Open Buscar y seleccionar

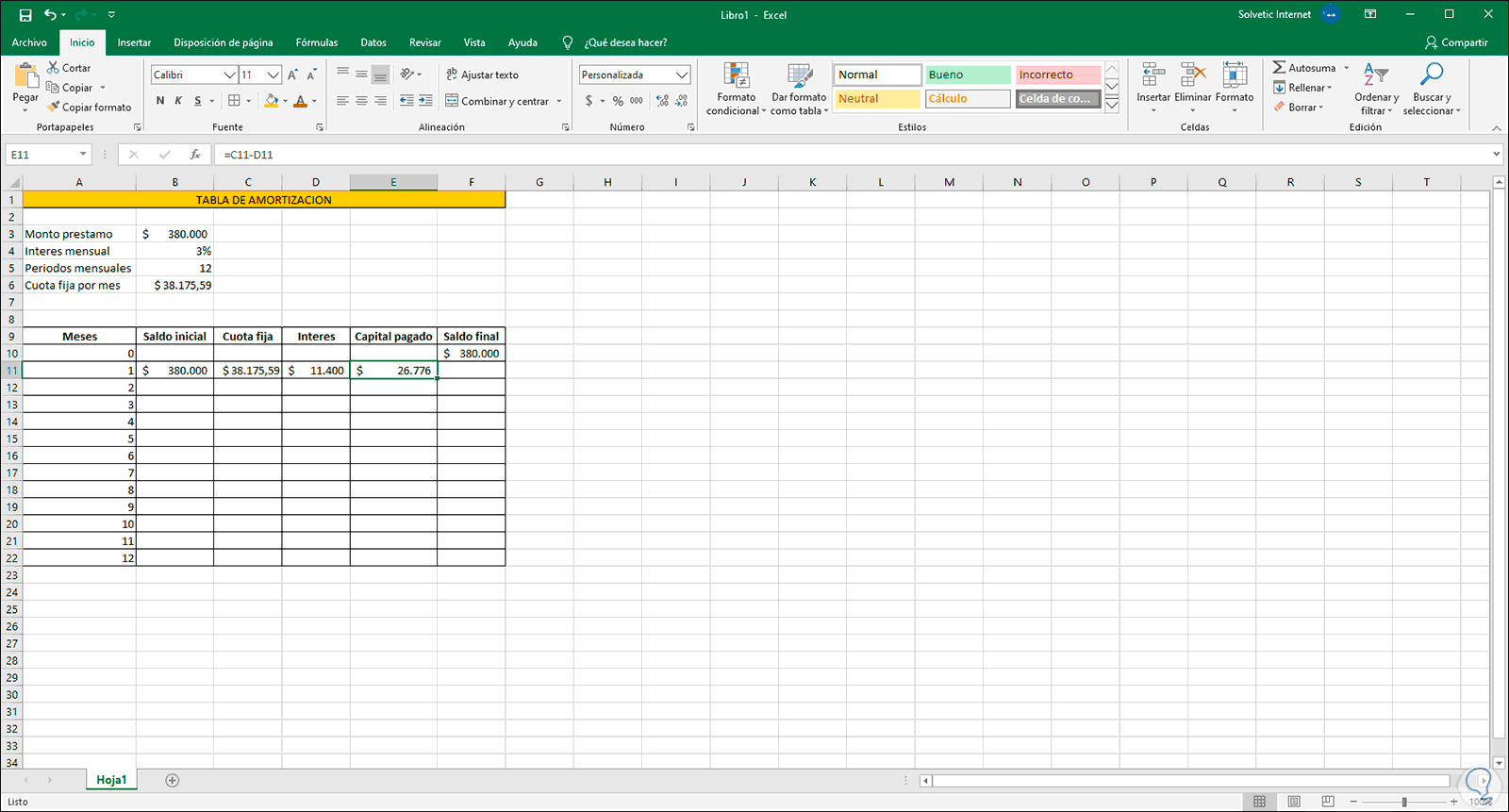[x=1432, y=89]
